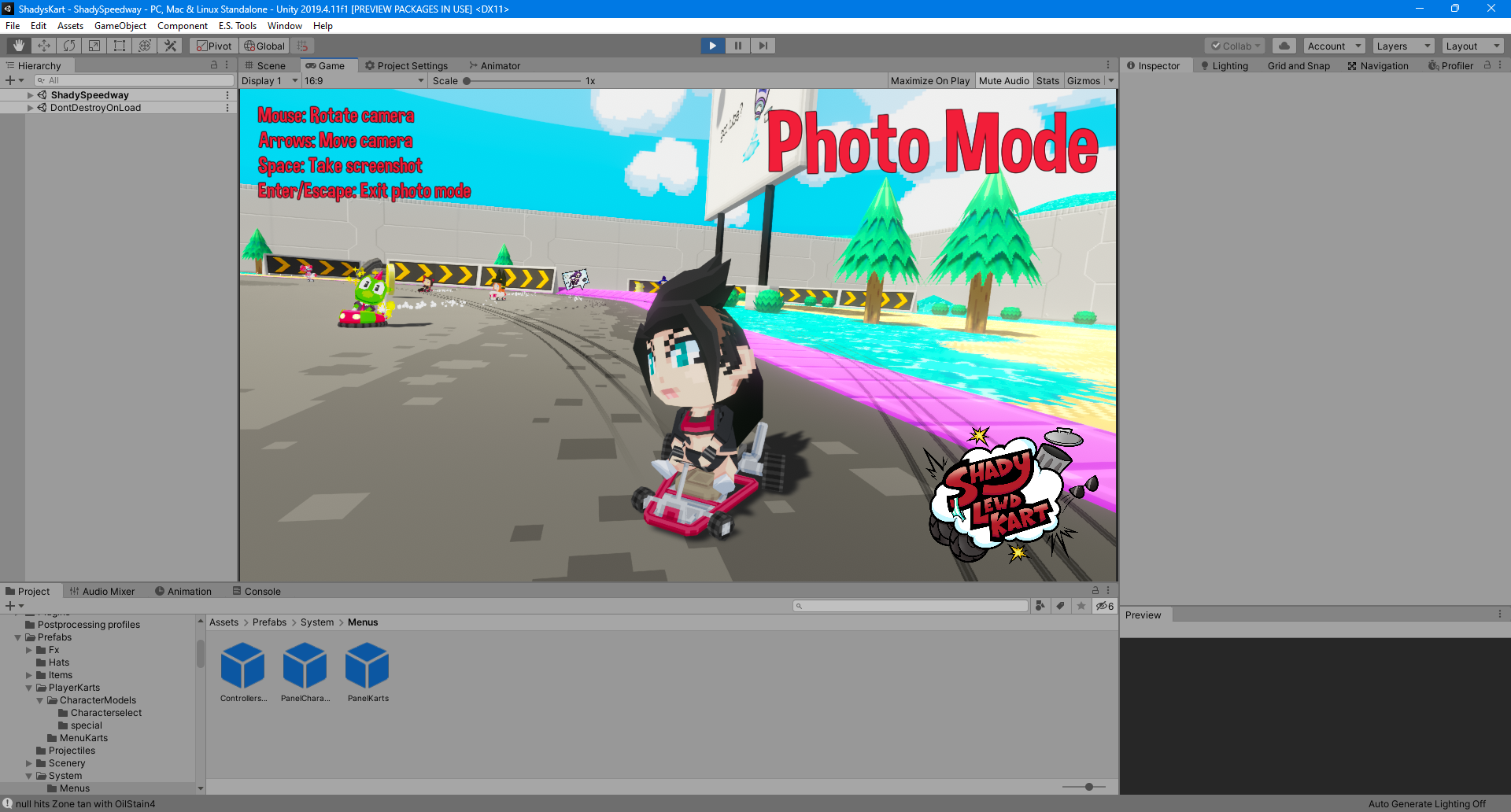Open the Game view options menu
The width and height of the screenshot is (1511, 812).
[1107, 65]
